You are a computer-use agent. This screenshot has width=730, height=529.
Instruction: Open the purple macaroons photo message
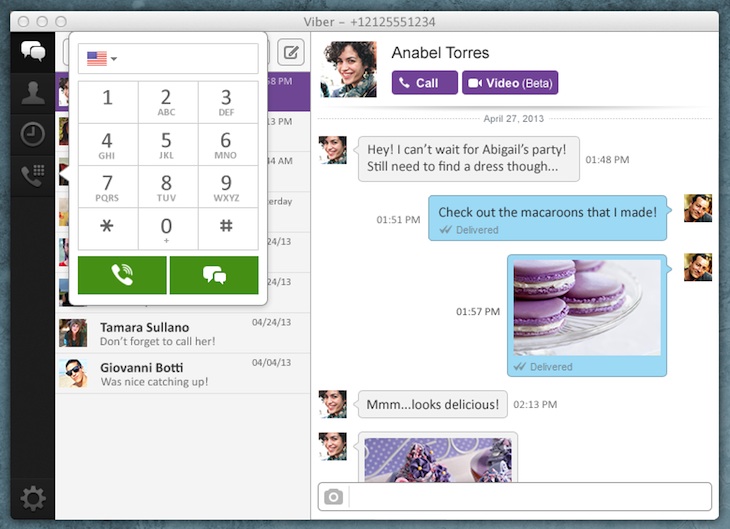pos(587,308)
